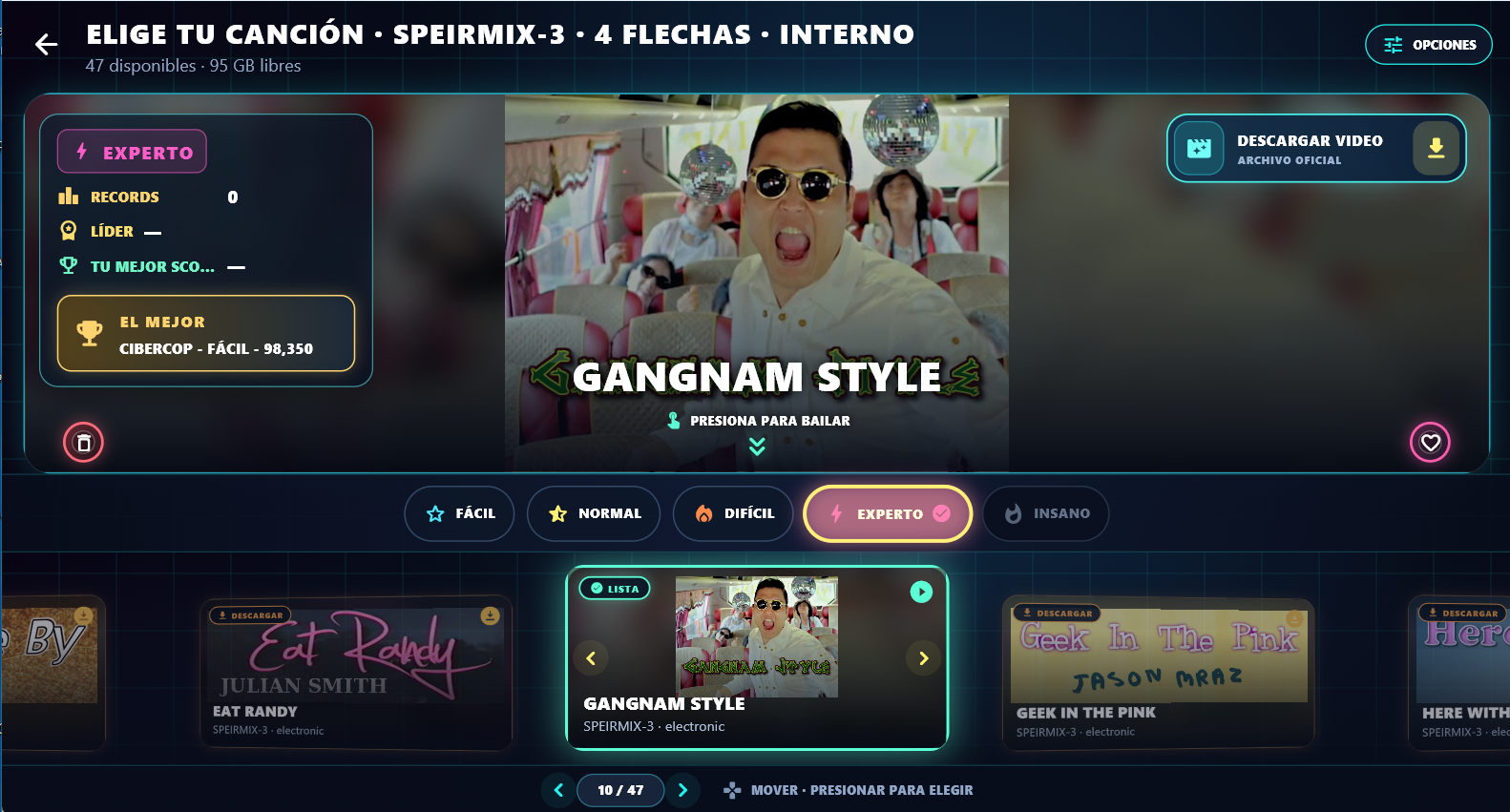Click the trophy icon in El Mejor card
Screen dimensions: 1510x812
[90, 333]
